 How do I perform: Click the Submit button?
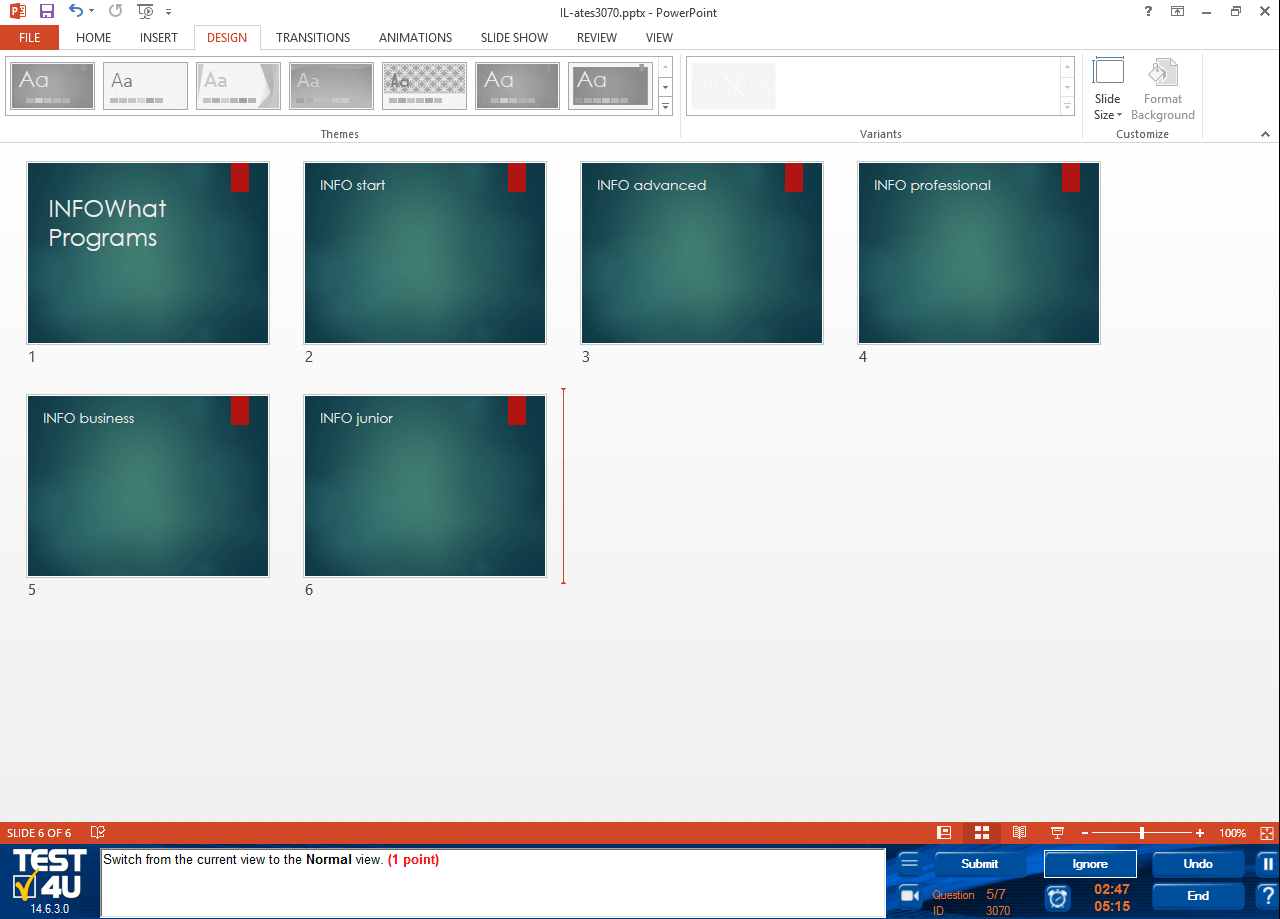[979, 864]
